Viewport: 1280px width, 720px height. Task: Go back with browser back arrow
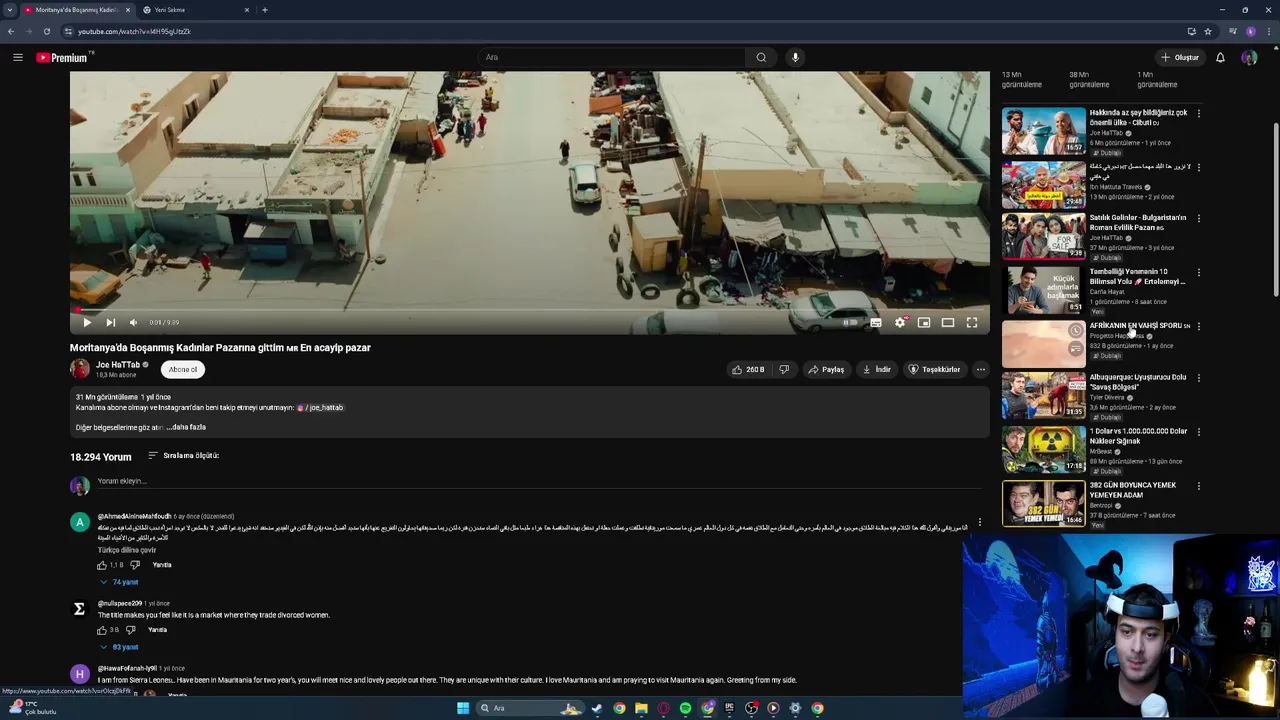(x=10, y=31)
